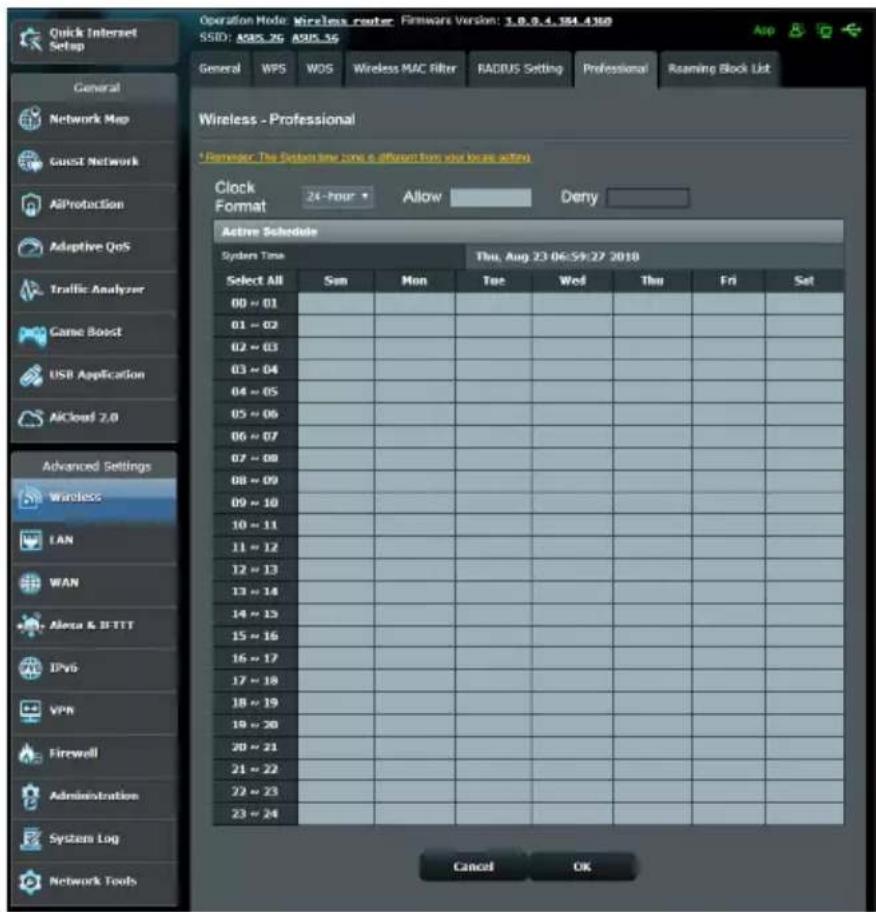Click the VPN monitor icon
Viewport: 876px width, 912px height.
[x=30, y=710]
